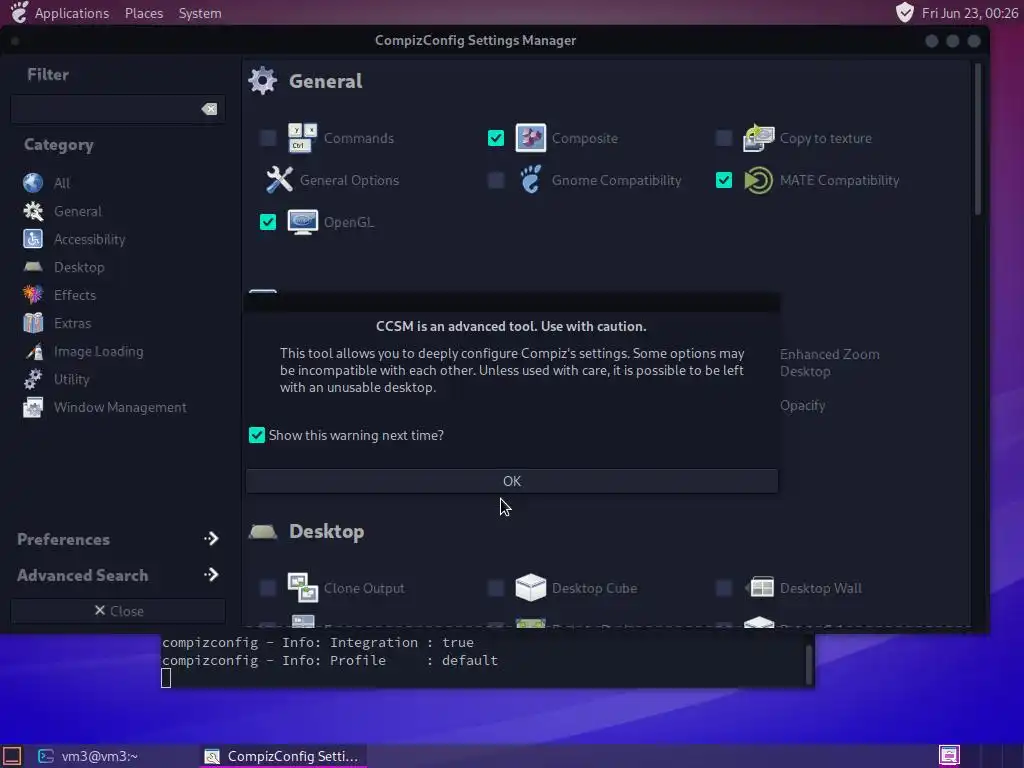The image size is (1024, 768).
Task: Select Desktop category icon in sidebar
Action: pos(33,267)
